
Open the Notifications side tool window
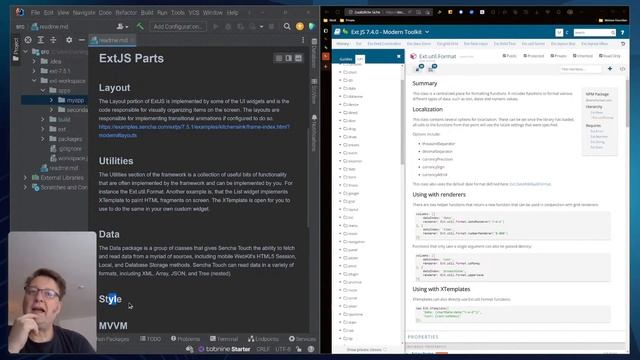click(314, 133)
